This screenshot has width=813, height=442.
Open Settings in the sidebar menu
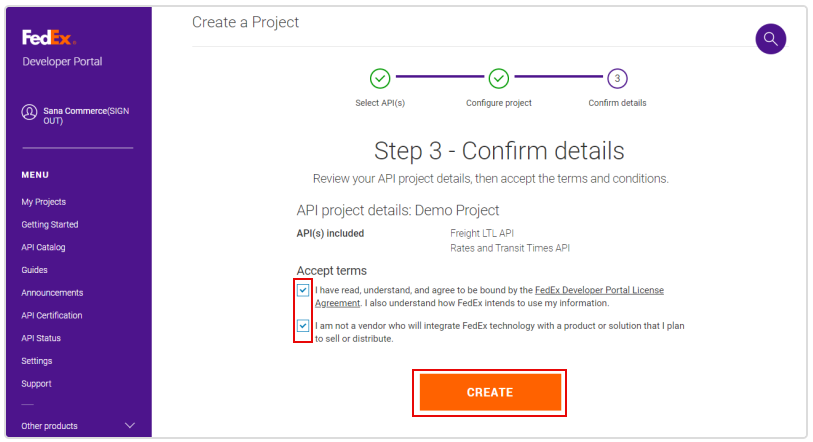tap(37, 361)
